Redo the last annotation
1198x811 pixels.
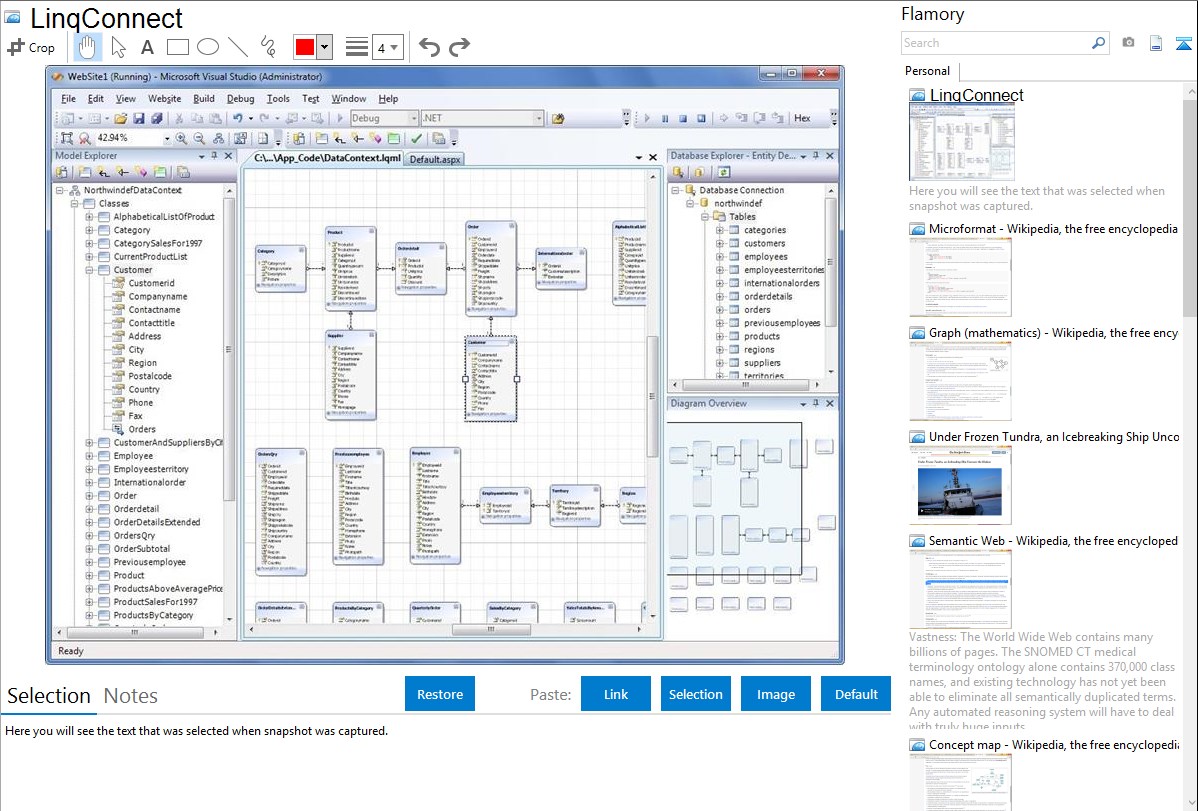point(459,47)
